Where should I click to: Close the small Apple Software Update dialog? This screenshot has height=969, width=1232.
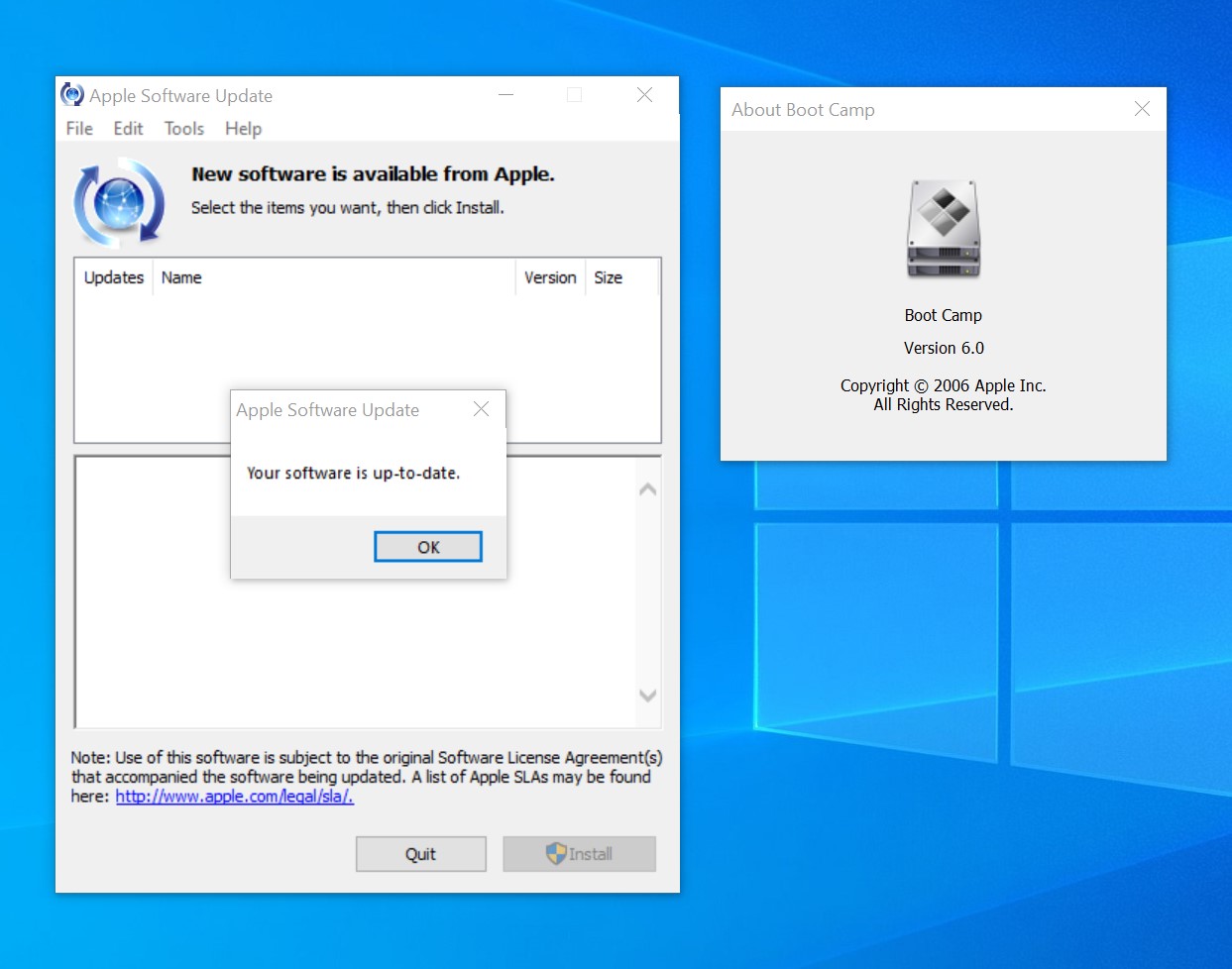tap(481, 409)
